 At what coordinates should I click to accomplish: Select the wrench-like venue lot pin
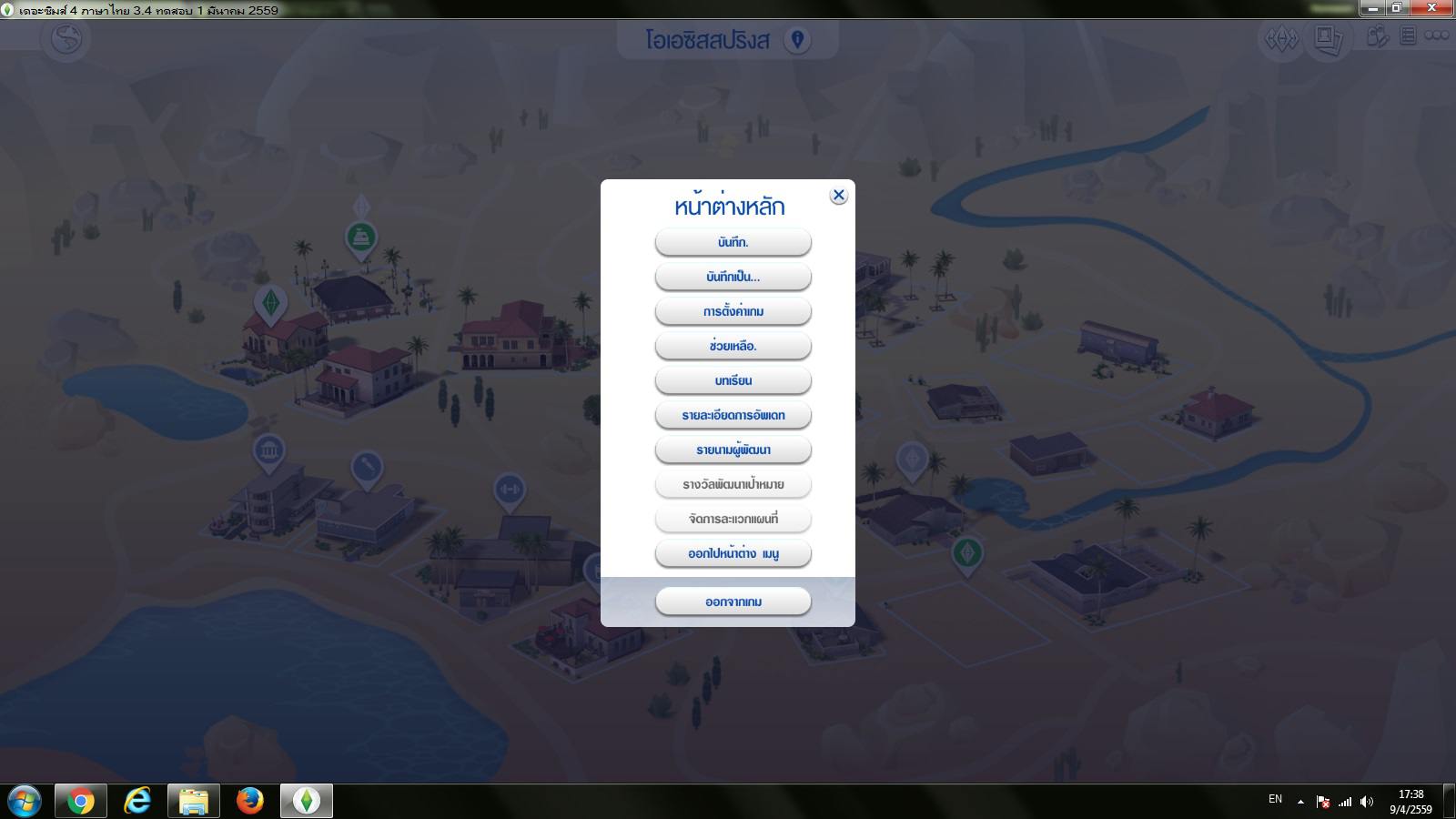[x=367, y=469]
